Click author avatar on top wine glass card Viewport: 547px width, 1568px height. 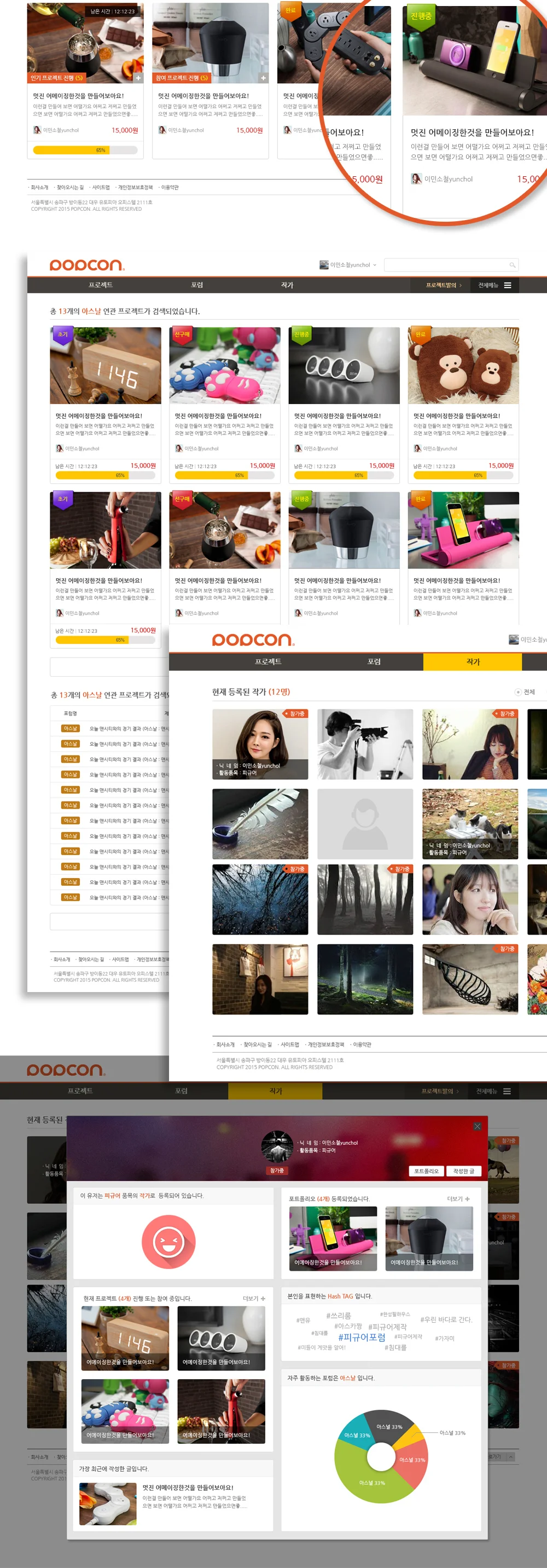37,130
